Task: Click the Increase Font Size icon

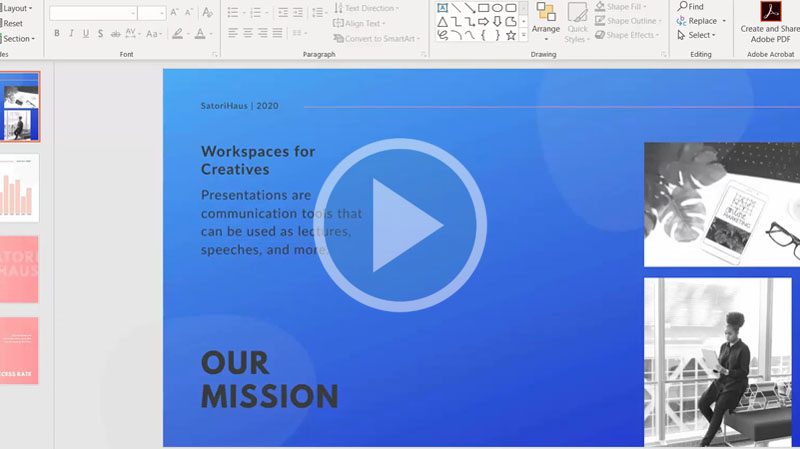Action: (x=175, y=13)
